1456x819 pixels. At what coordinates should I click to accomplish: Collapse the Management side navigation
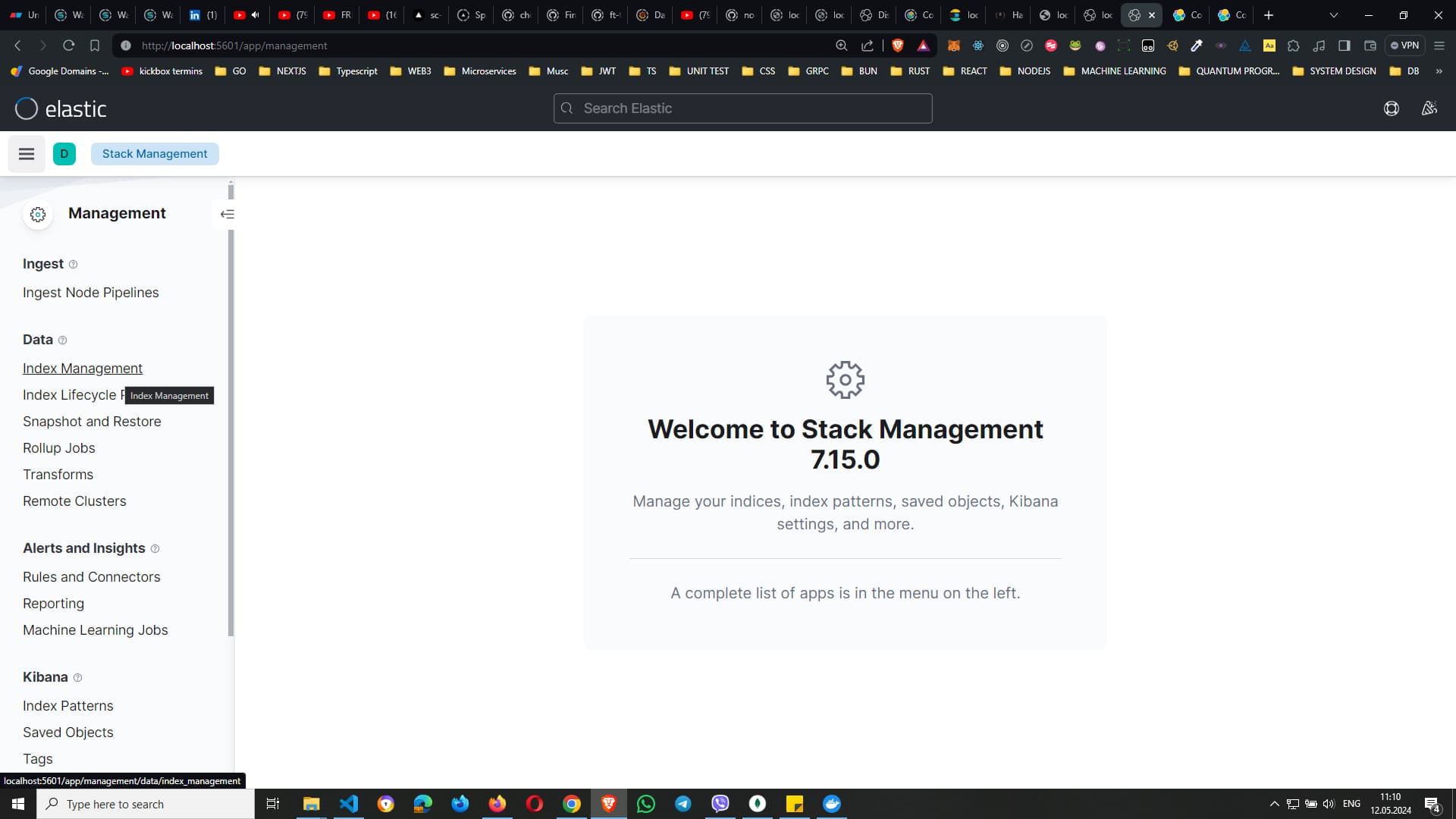pyautogui.click(x=227, y=214)
